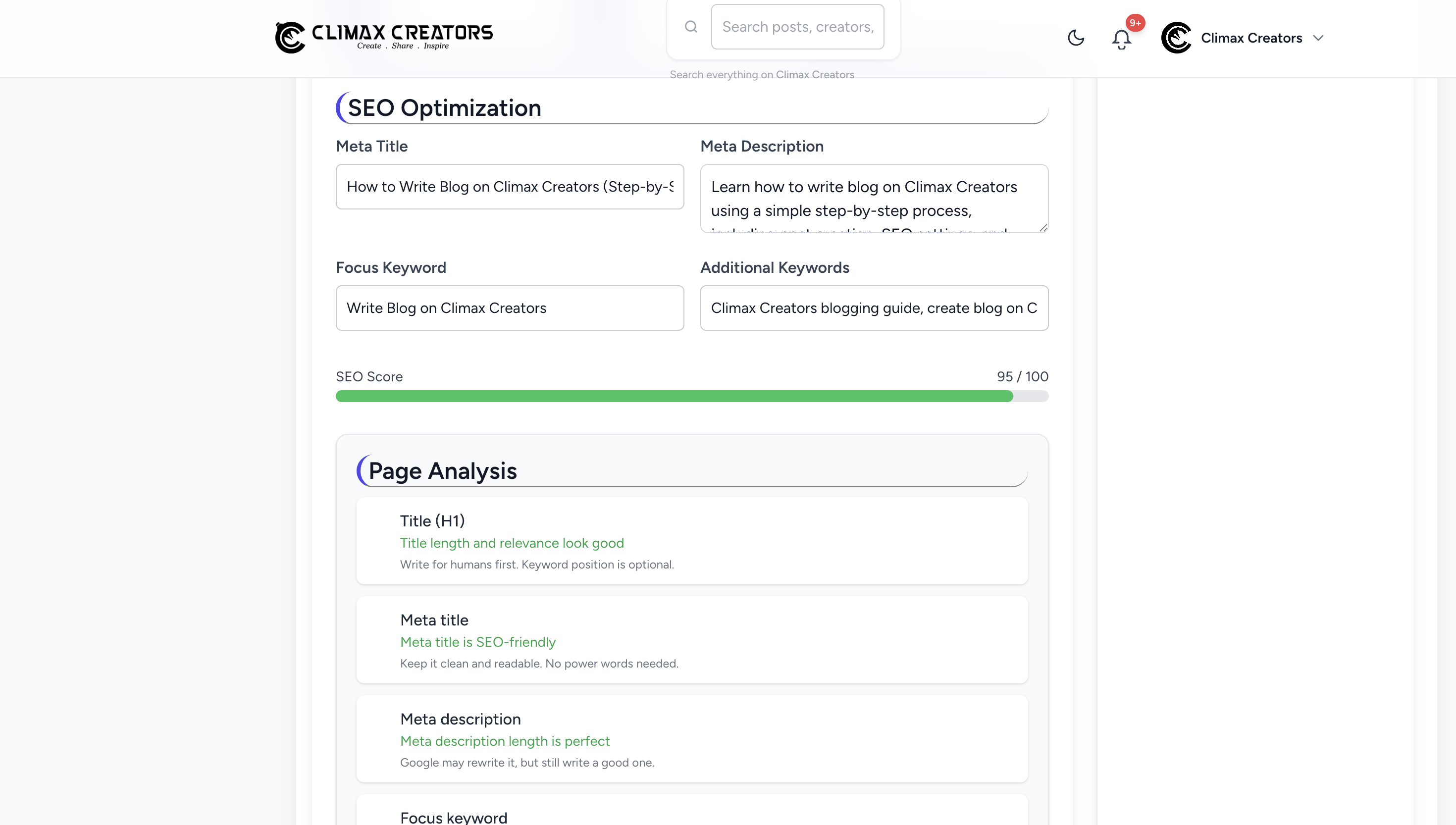The image size is (1456, 825).
Task: Click the CLIMAX CREATORS wordmark text
Action: tap(402, 32)
